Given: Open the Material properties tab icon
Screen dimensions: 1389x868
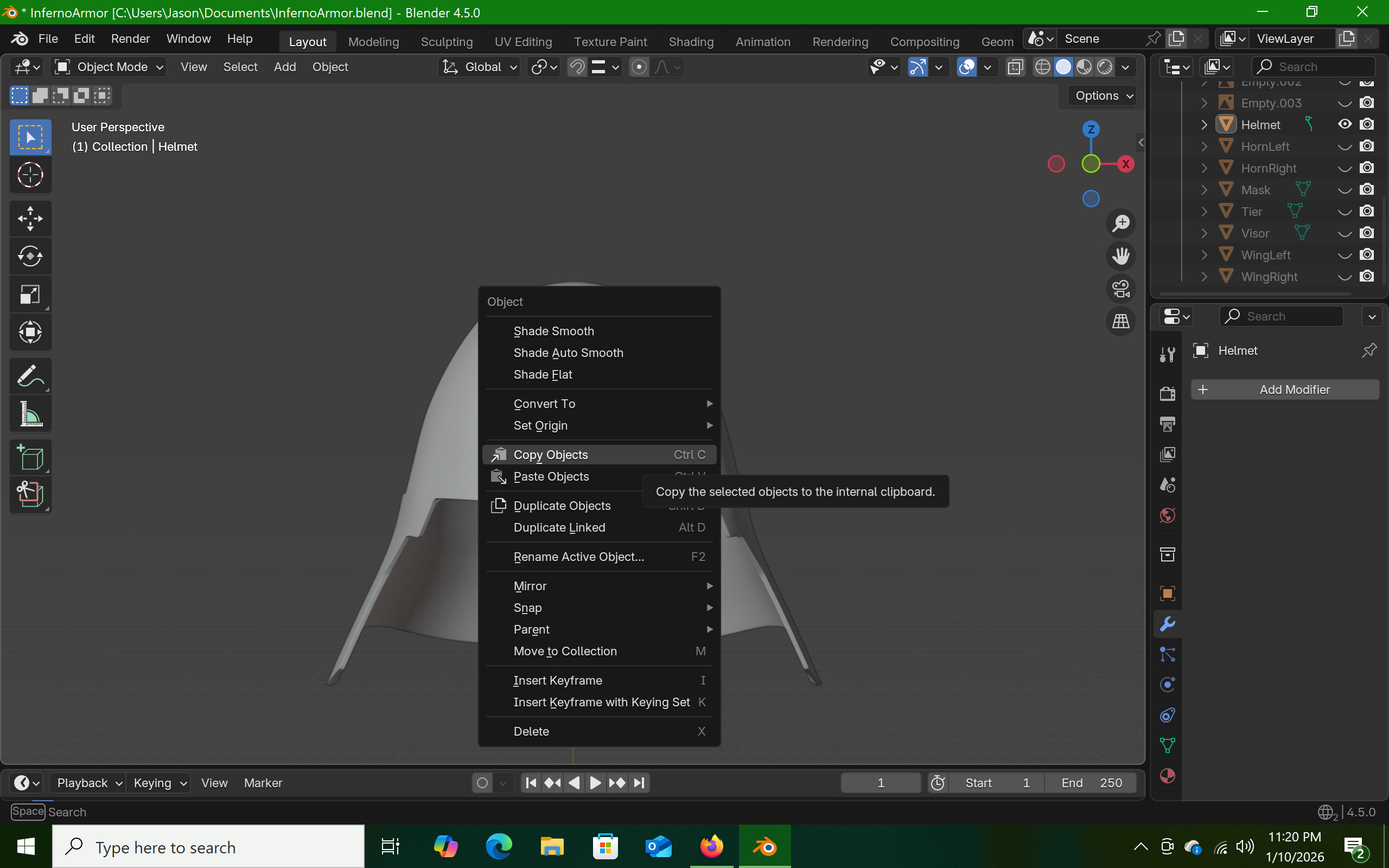Looking at the screenshot, I should coord(1168,776).
